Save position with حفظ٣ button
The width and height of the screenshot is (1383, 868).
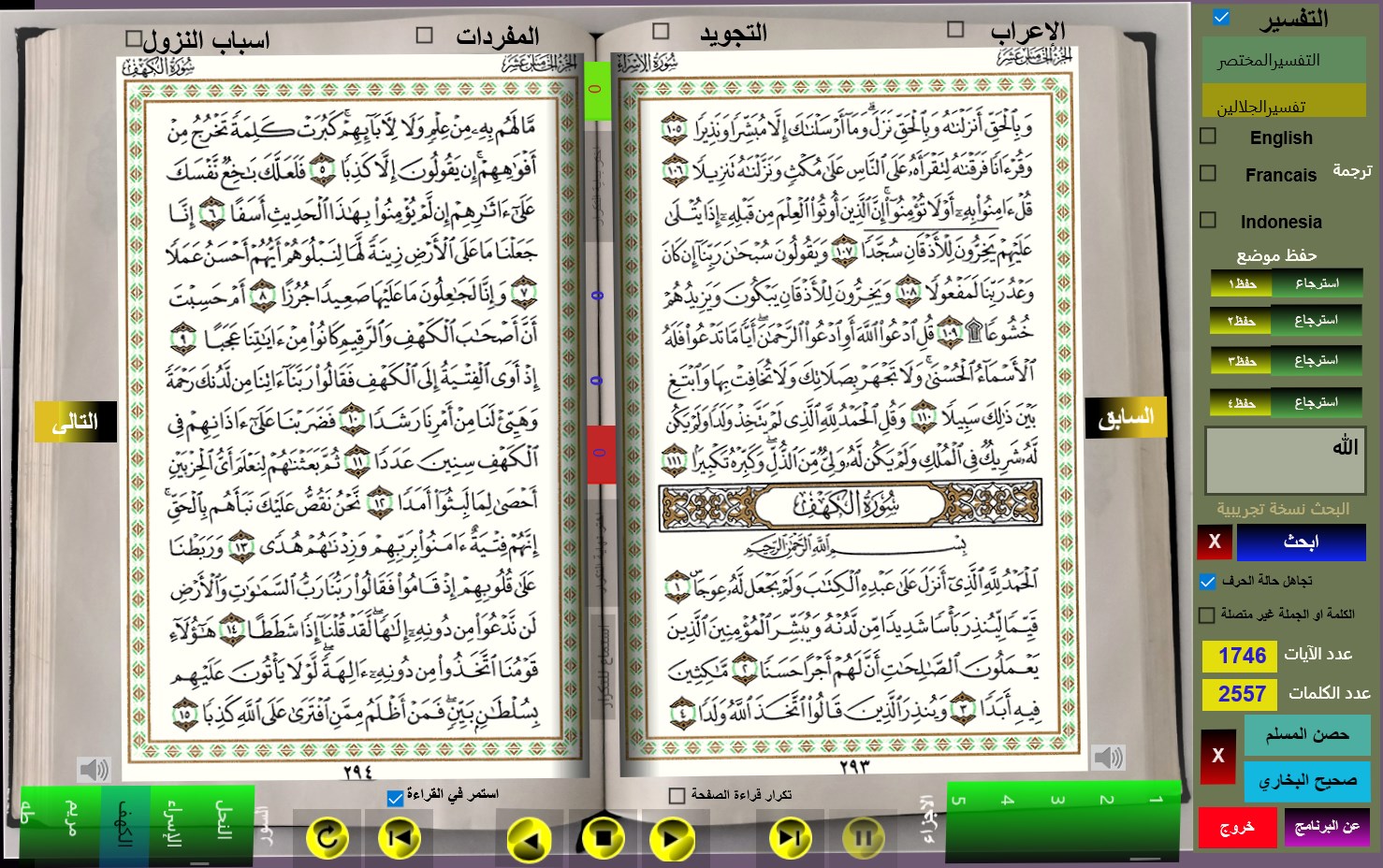coord(1241,361)
